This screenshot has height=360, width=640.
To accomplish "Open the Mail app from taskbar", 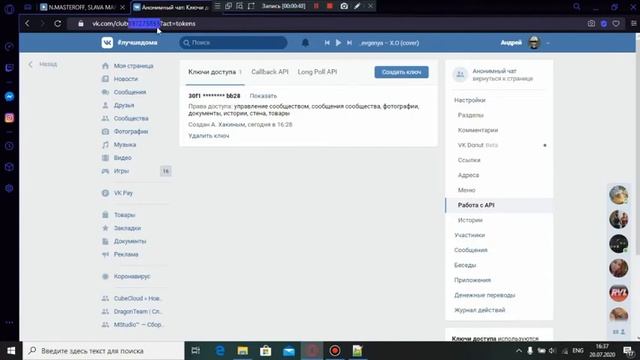I will pyautogui.click(x=289, y=351).
